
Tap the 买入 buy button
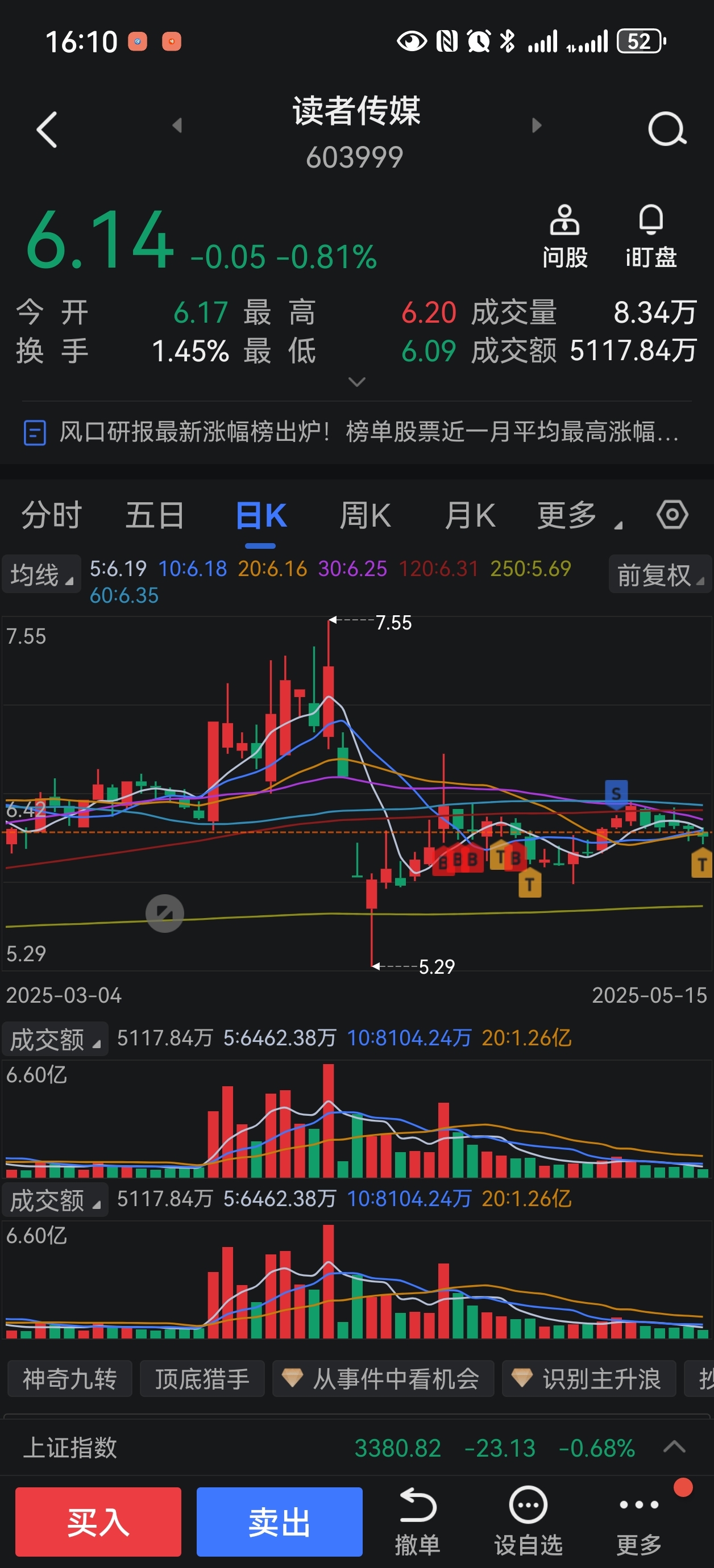(x=98, y=1521)
